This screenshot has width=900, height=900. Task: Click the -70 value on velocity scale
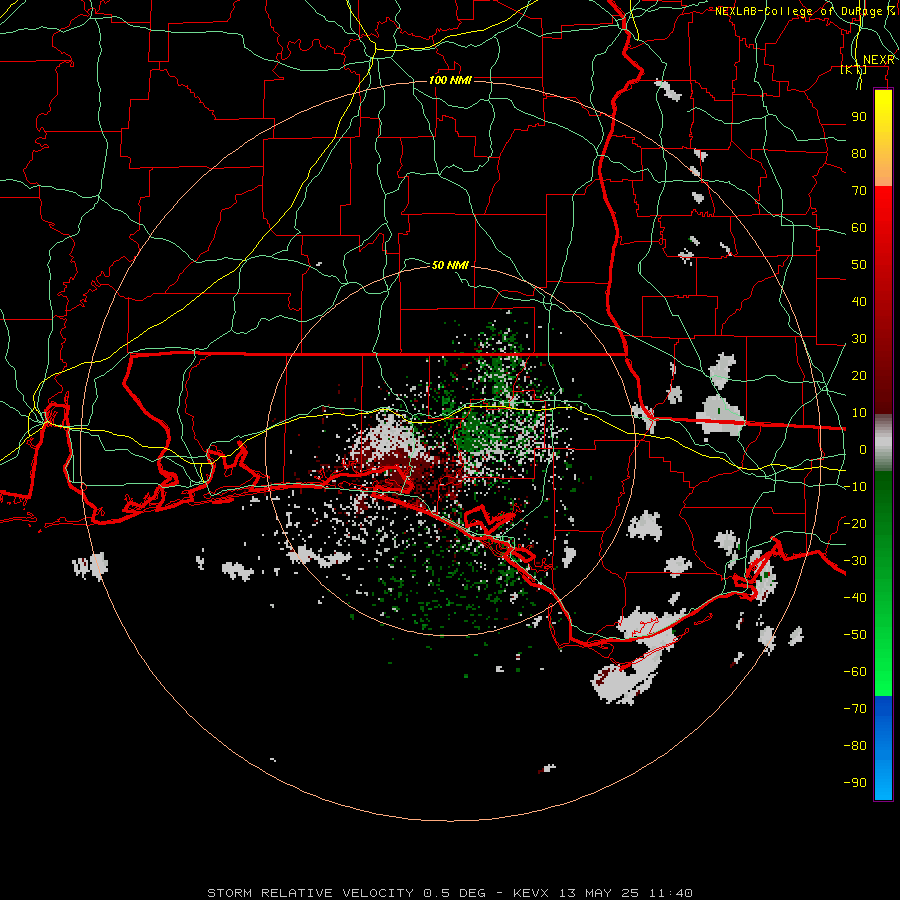[855, 709]
